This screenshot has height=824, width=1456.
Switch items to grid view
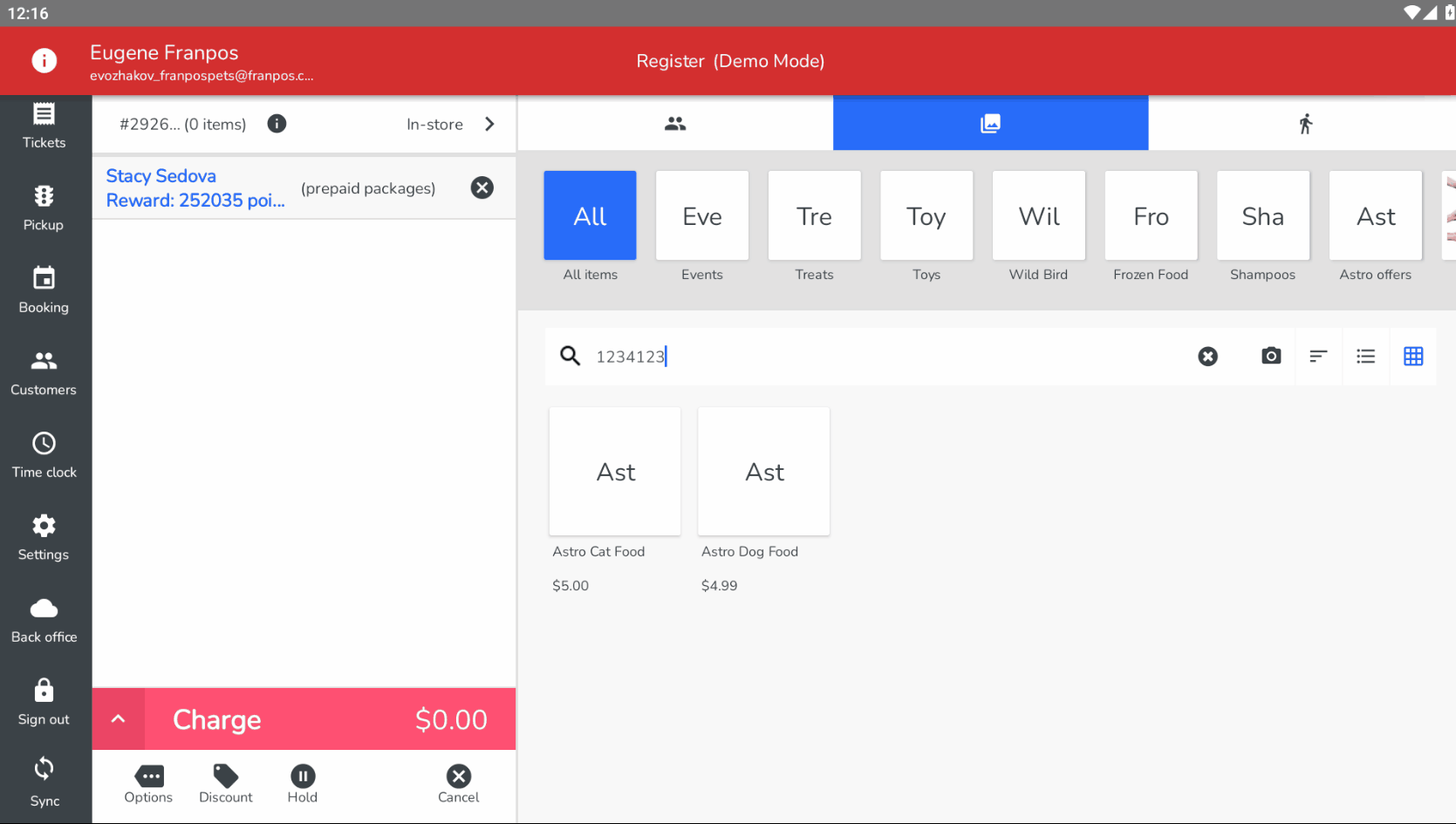[1413, 356]
